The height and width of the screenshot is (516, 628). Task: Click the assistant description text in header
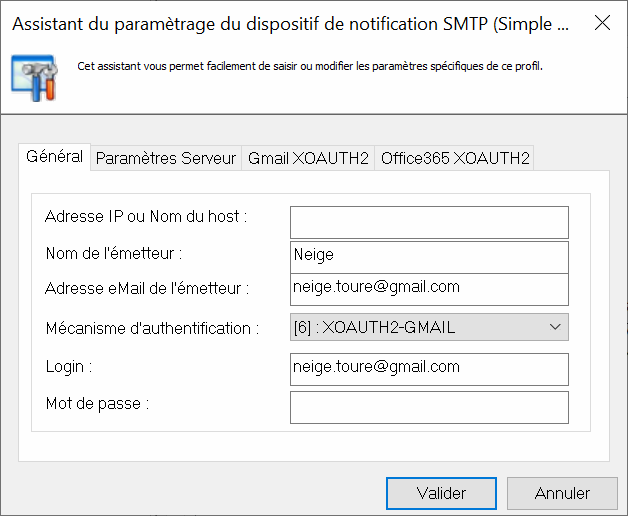[310, 67]
